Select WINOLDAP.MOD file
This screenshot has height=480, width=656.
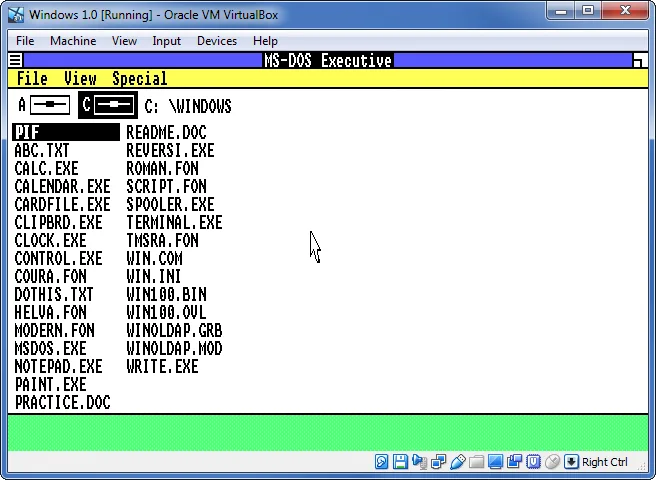174,348
